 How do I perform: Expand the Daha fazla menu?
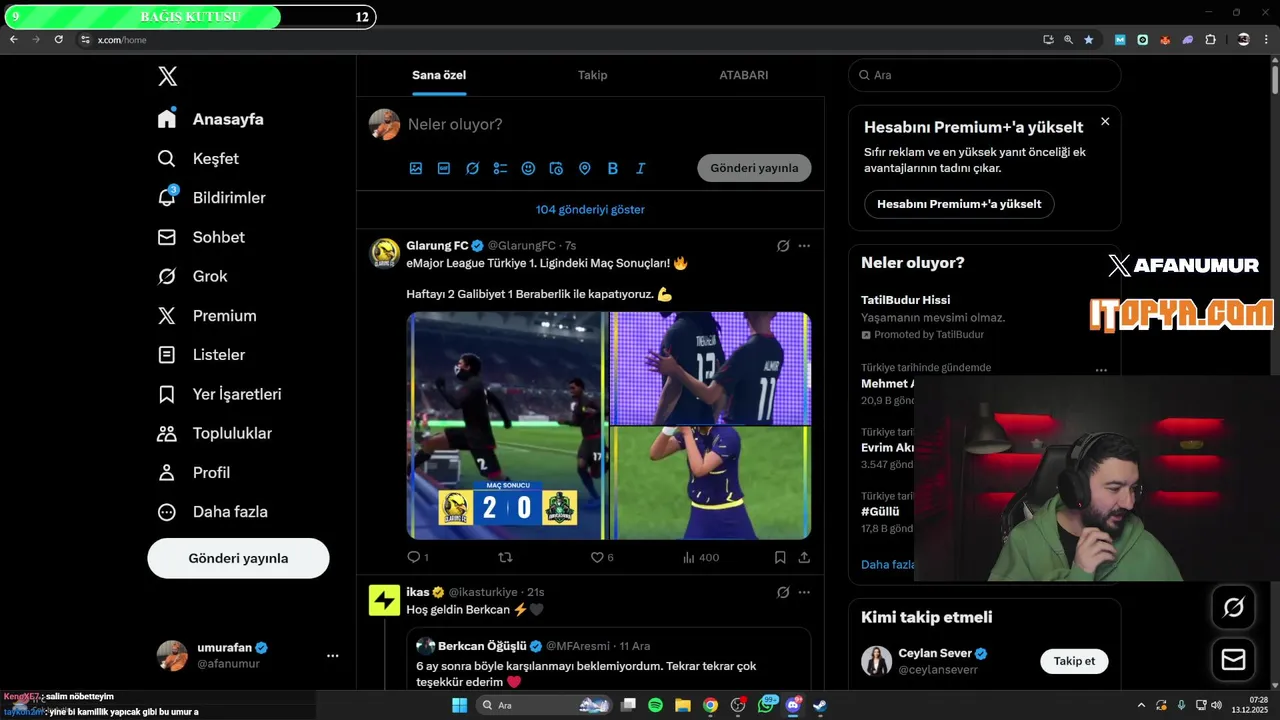tap(213, 512)
